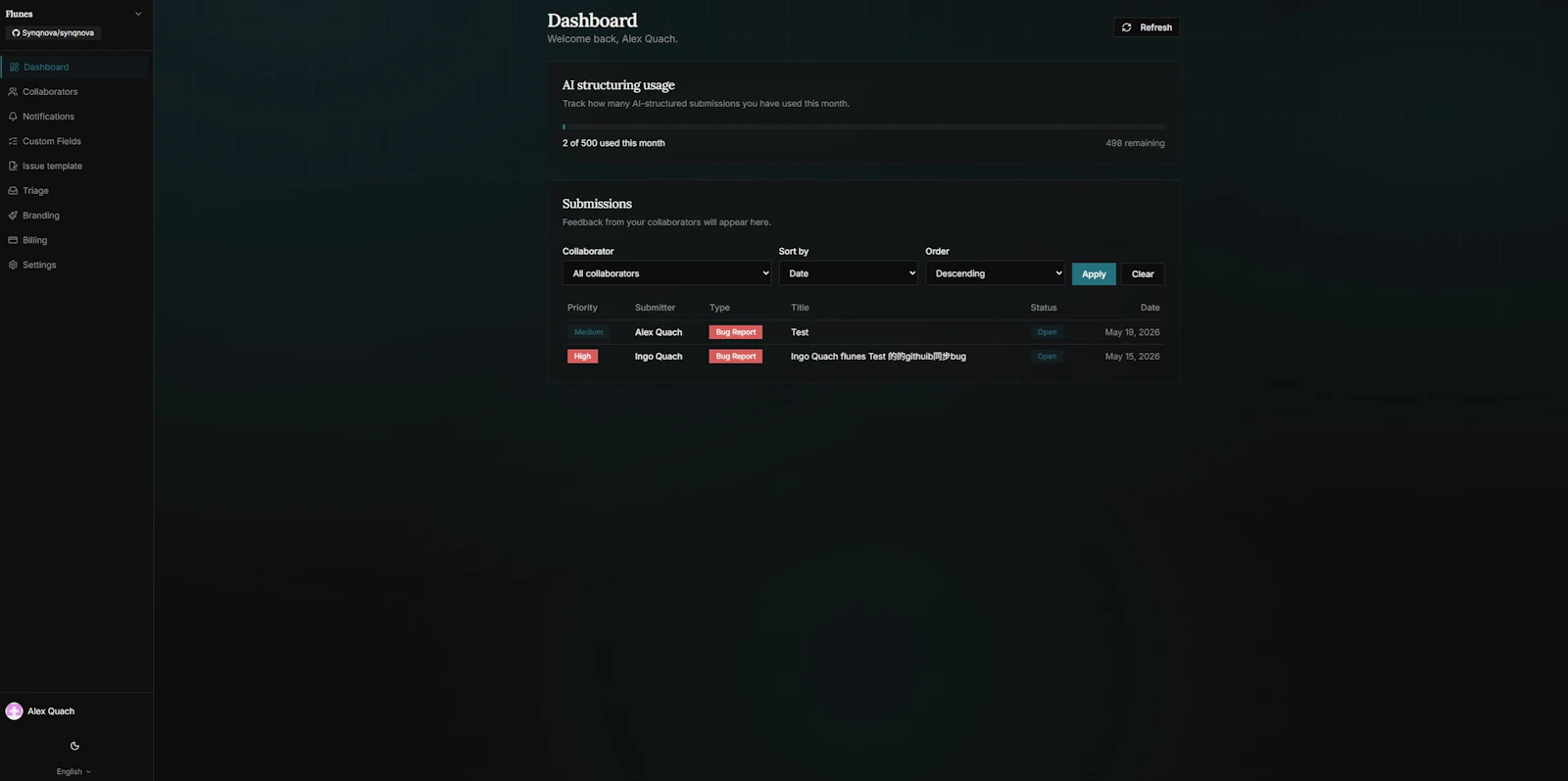The width and height of the screenshot is (1568, 781).
Task: Click the Alex Quach profile name
Action: (51, 711)
